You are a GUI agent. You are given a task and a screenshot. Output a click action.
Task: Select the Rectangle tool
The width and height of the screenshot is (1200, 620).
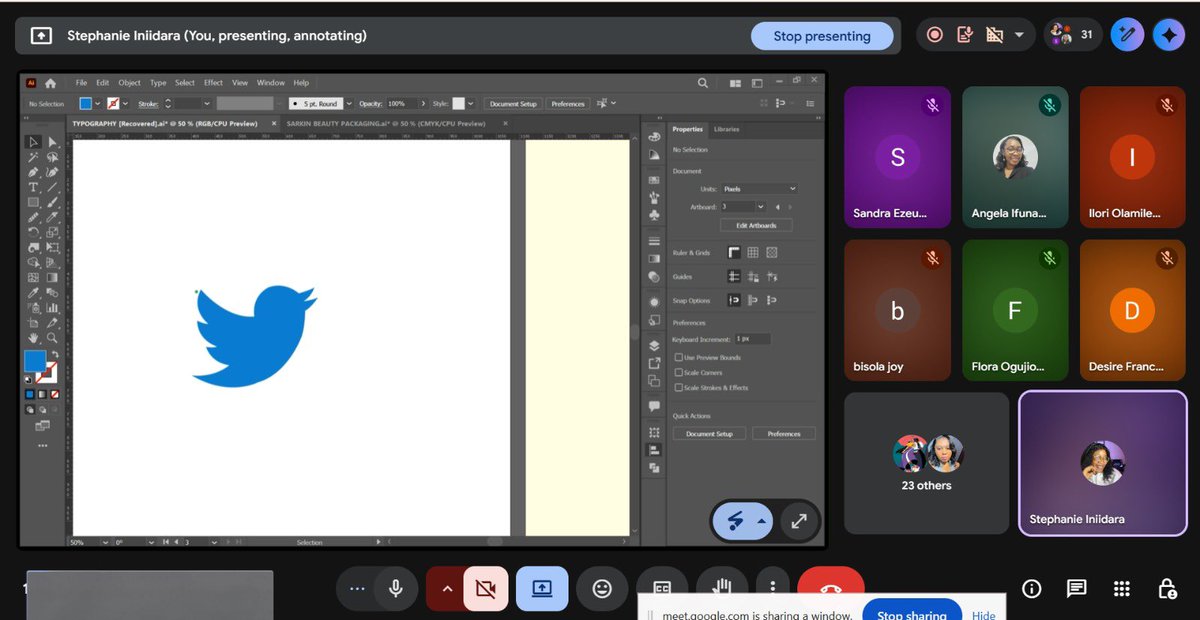(x=33, y=202)
